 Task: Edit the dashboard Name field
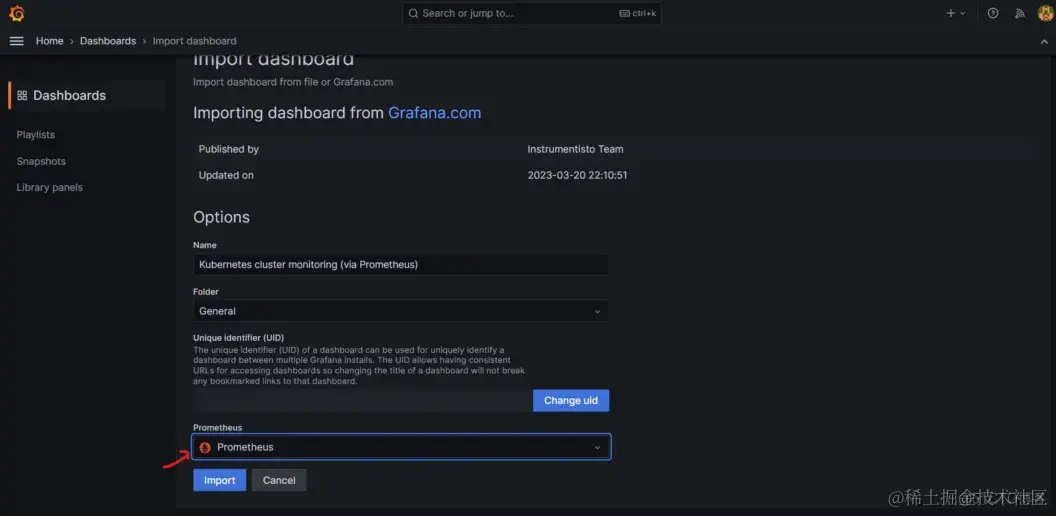point(401,265)
